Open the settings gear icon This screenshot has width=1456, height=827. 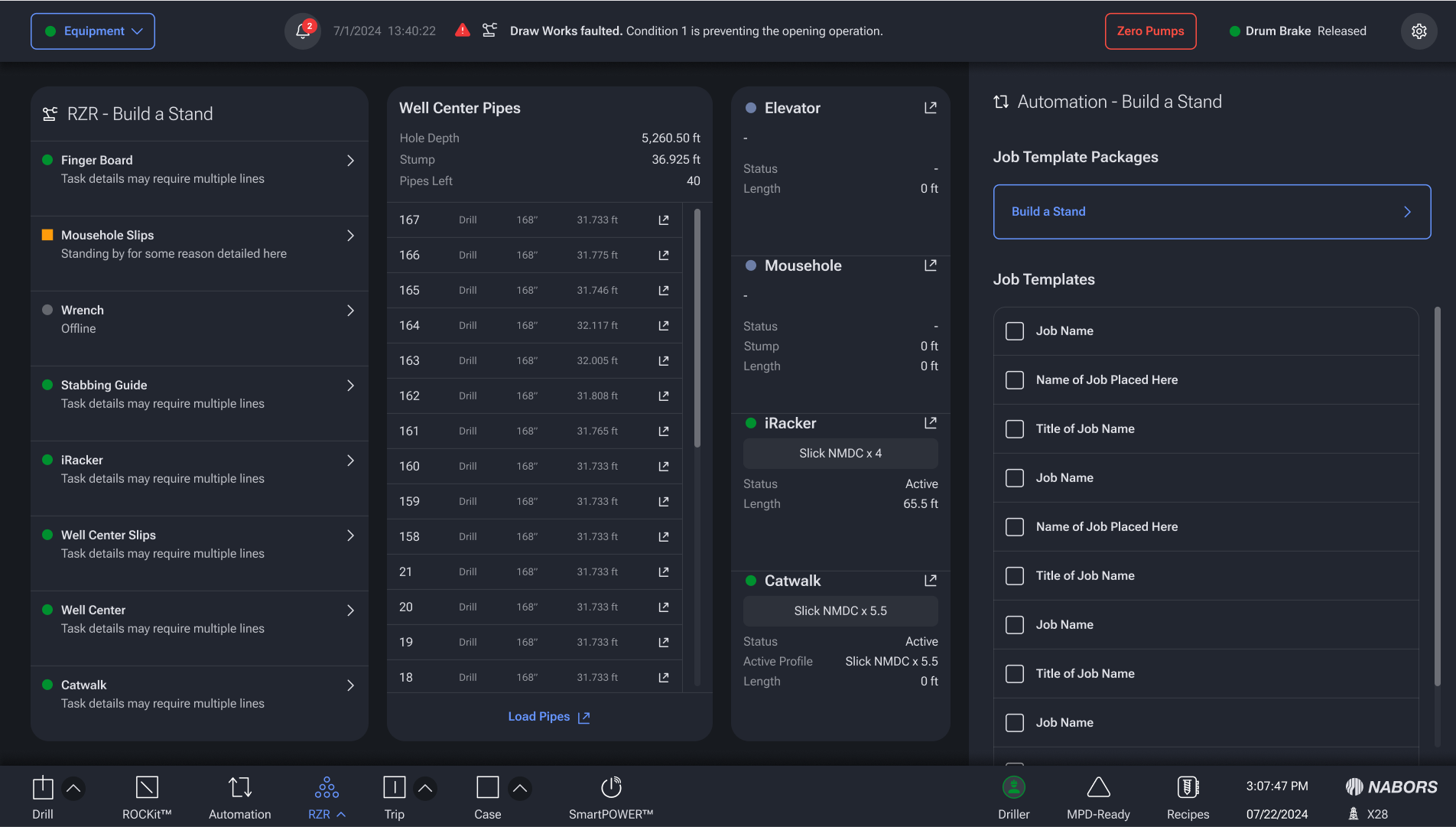[x=1419, y=31]
